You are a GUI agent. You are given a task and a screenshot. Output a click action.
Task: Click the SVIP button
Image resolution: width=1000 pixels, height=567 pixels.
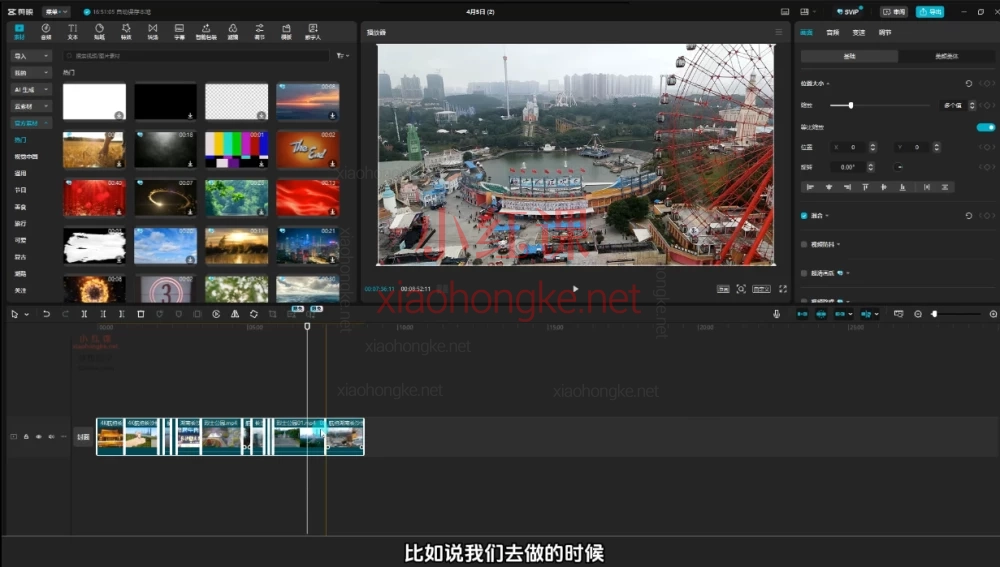click(x=849, y=11)
